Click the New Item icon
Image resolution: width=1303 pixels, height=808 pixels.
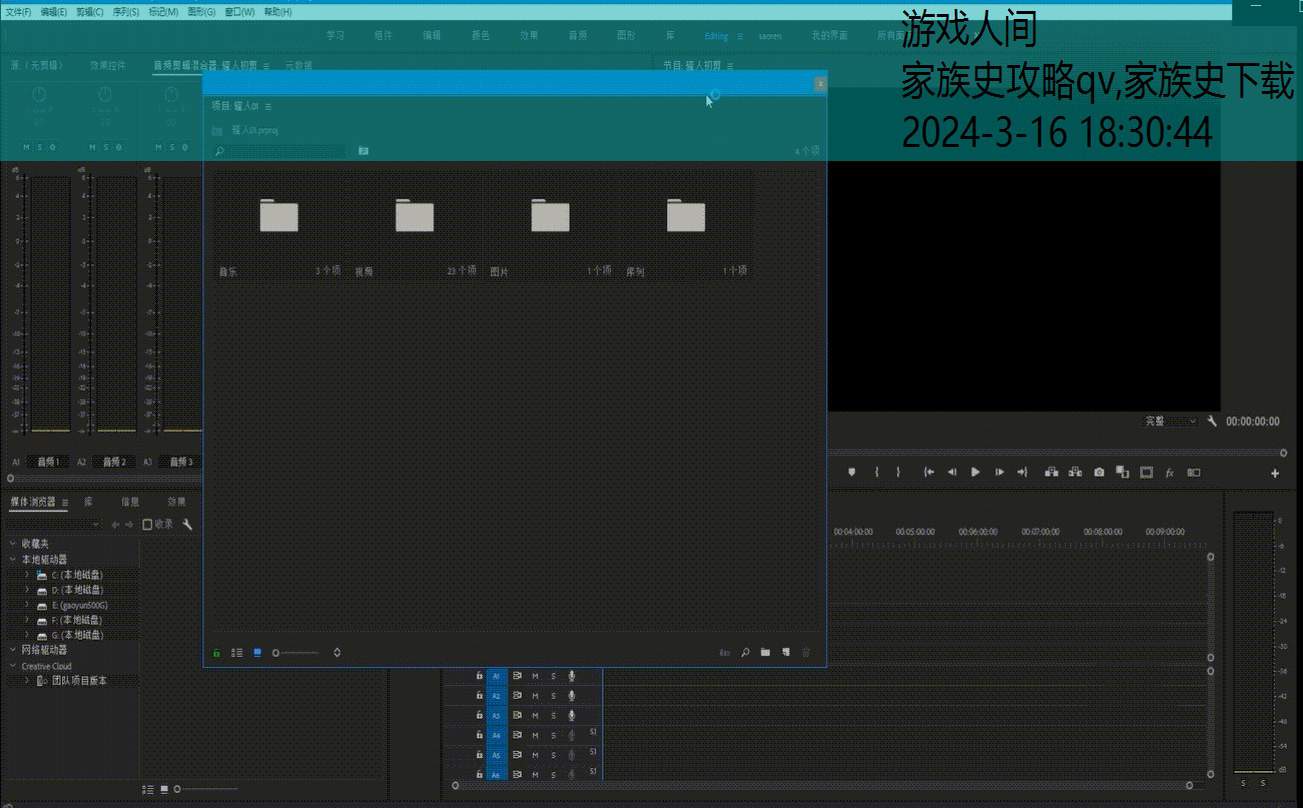[786, 652]
